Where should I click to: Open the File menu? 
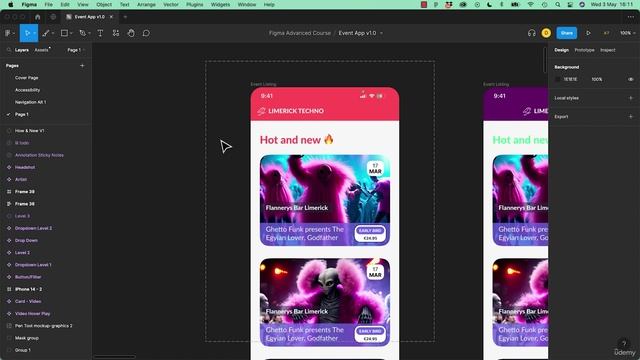48,4
